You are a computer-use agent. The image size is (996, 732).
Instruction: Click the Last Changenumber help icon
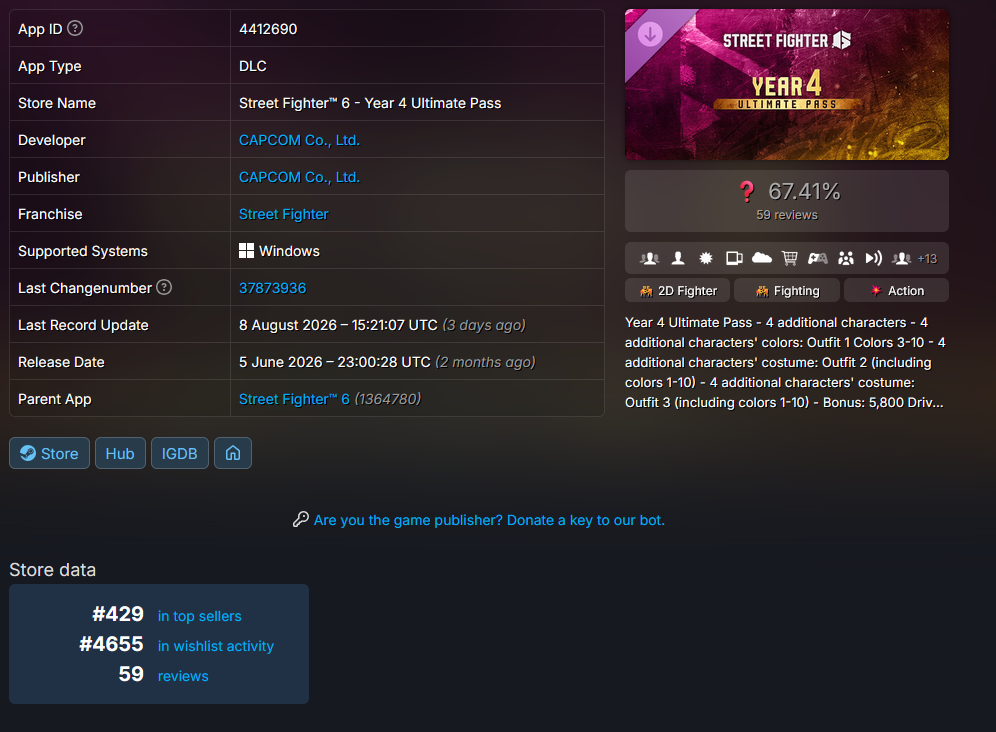point(164,287)
